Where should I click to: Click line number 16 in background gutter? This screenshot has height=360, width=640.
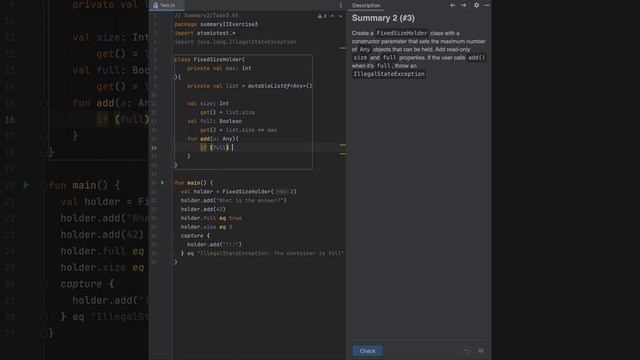tap(10, 120)
